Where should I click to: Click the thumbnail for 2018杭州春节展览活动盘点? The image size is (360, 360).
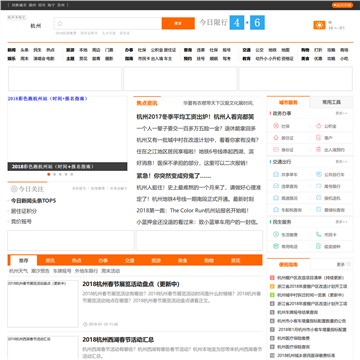point(43,304)
